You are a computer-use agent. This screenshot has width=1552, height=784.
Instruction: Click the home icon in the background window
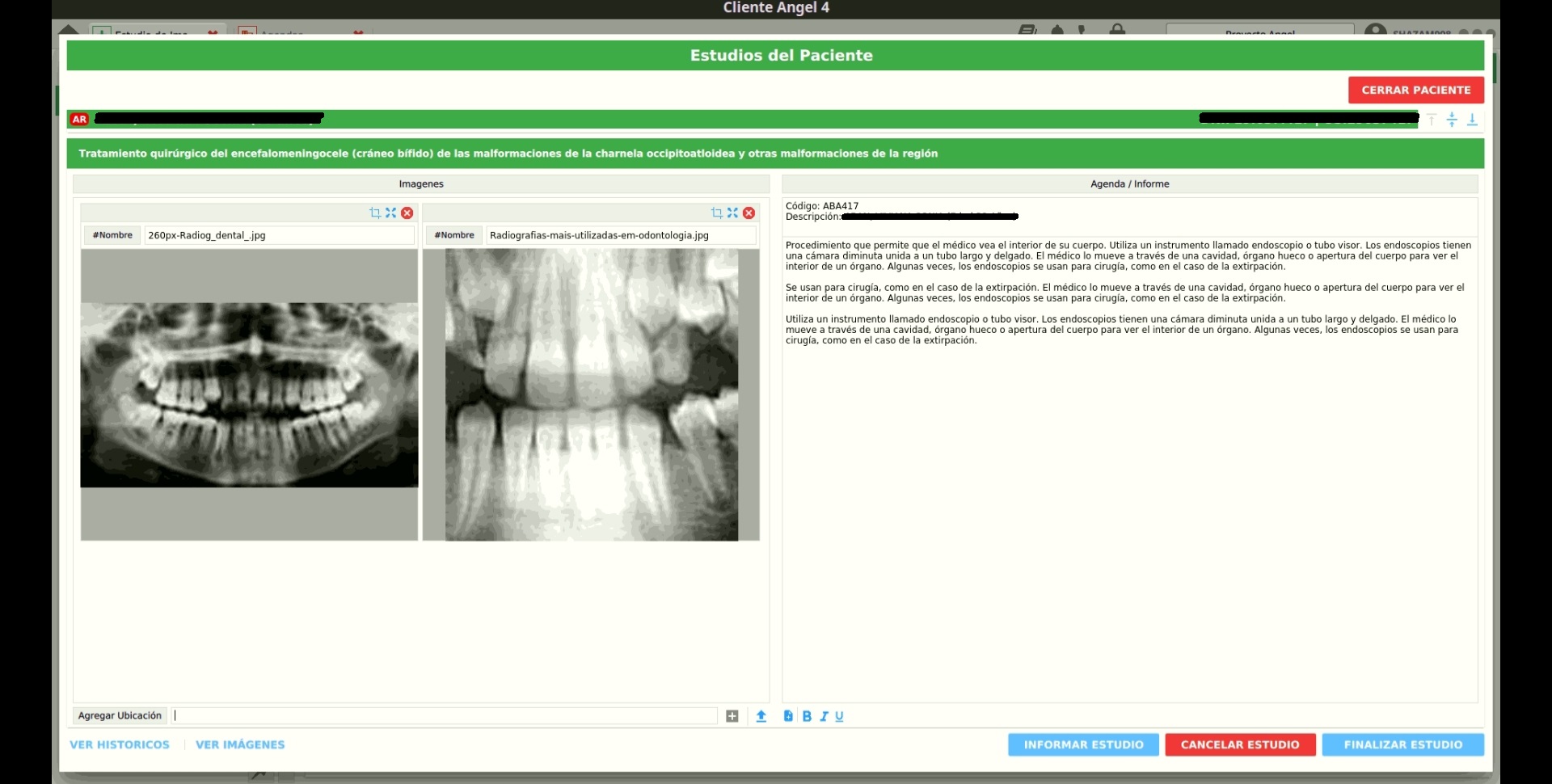pos(69,30)
